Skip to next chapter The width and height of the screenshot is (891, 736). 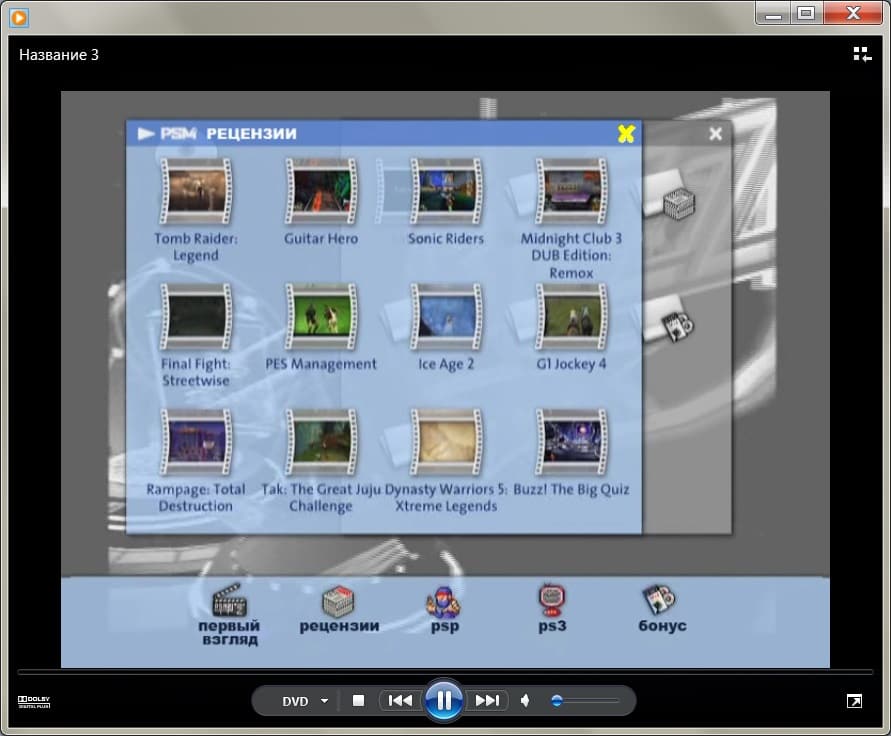487,701
